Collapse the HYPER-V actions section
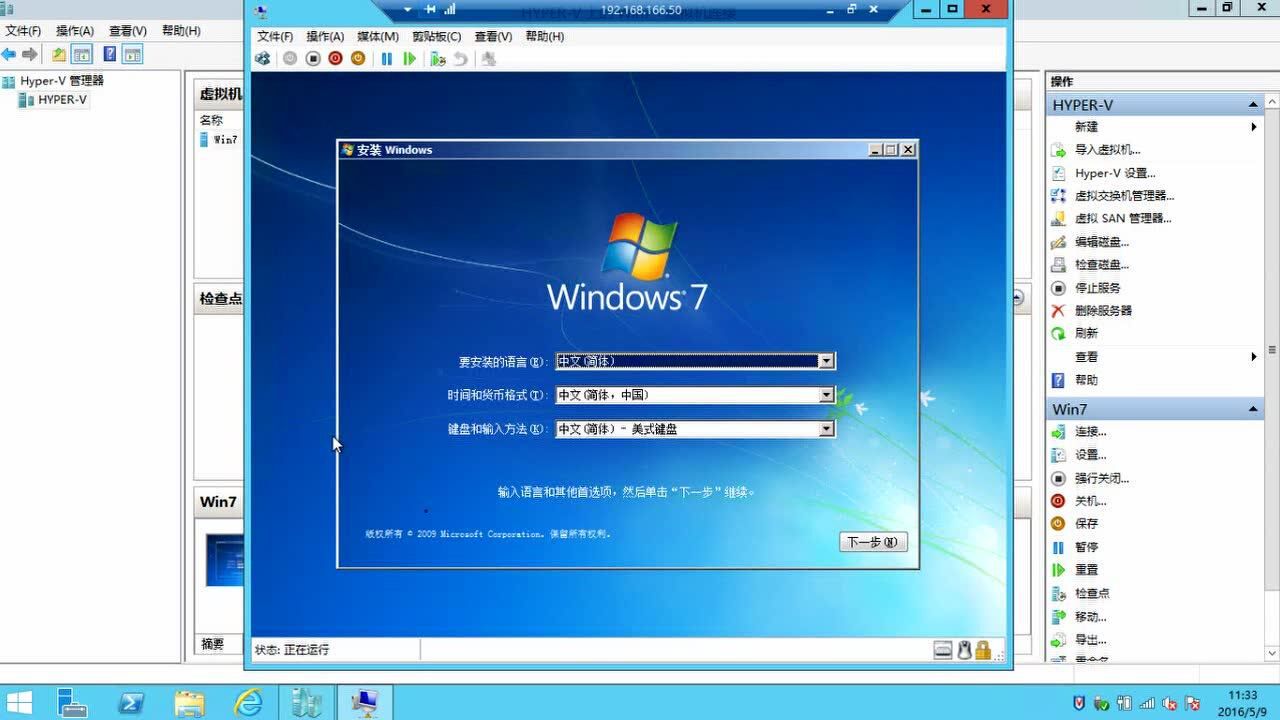 coord(1253,105)
